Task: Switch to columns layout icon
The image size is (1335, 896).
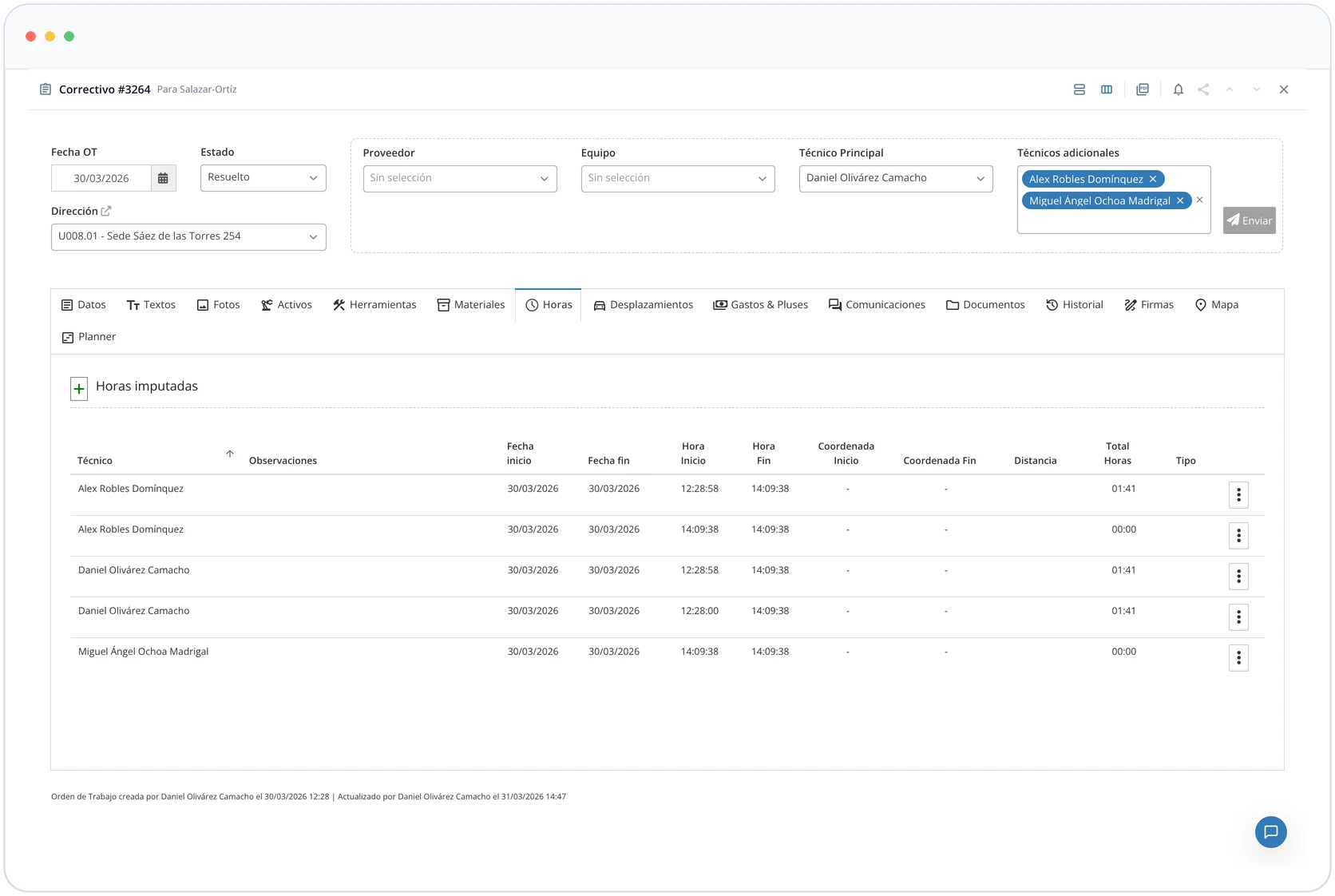Action: 1106,89
